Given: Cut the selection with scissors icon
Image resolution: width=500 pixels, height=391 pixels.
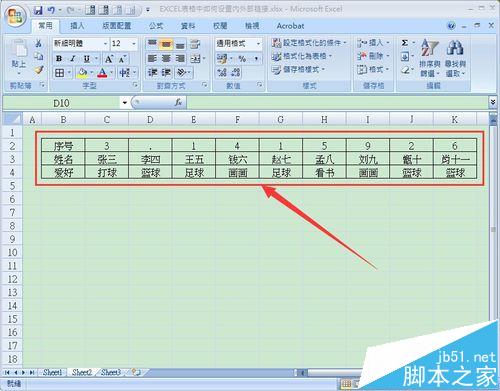Looking at the screenshot, I should pos(38,43).
